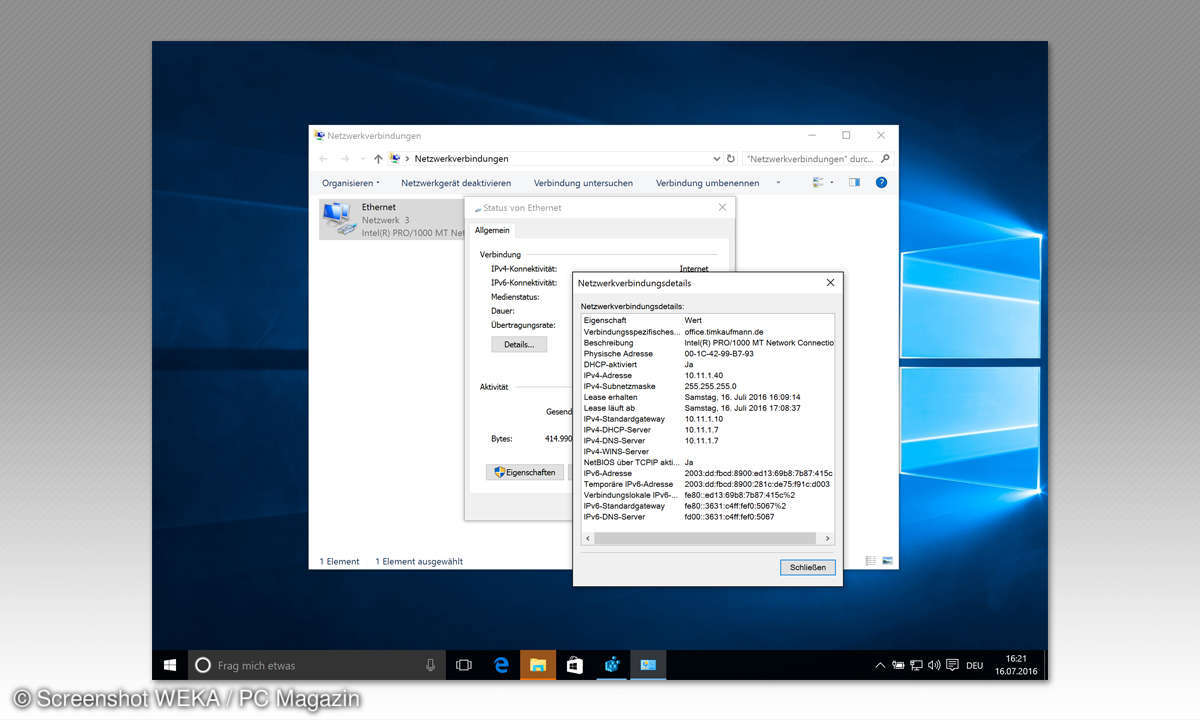Switch to details view icon in status bar

coord(870,561)
